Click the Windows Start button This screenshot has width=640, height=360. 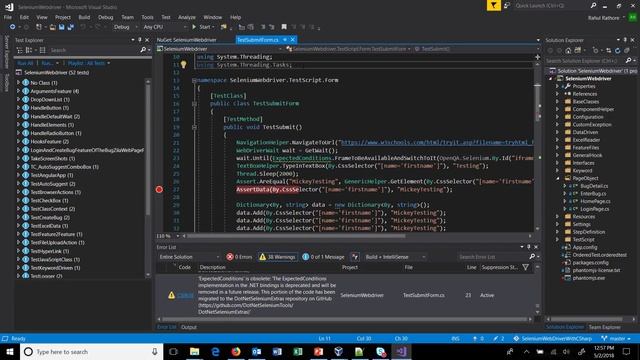tap(10, 351)
